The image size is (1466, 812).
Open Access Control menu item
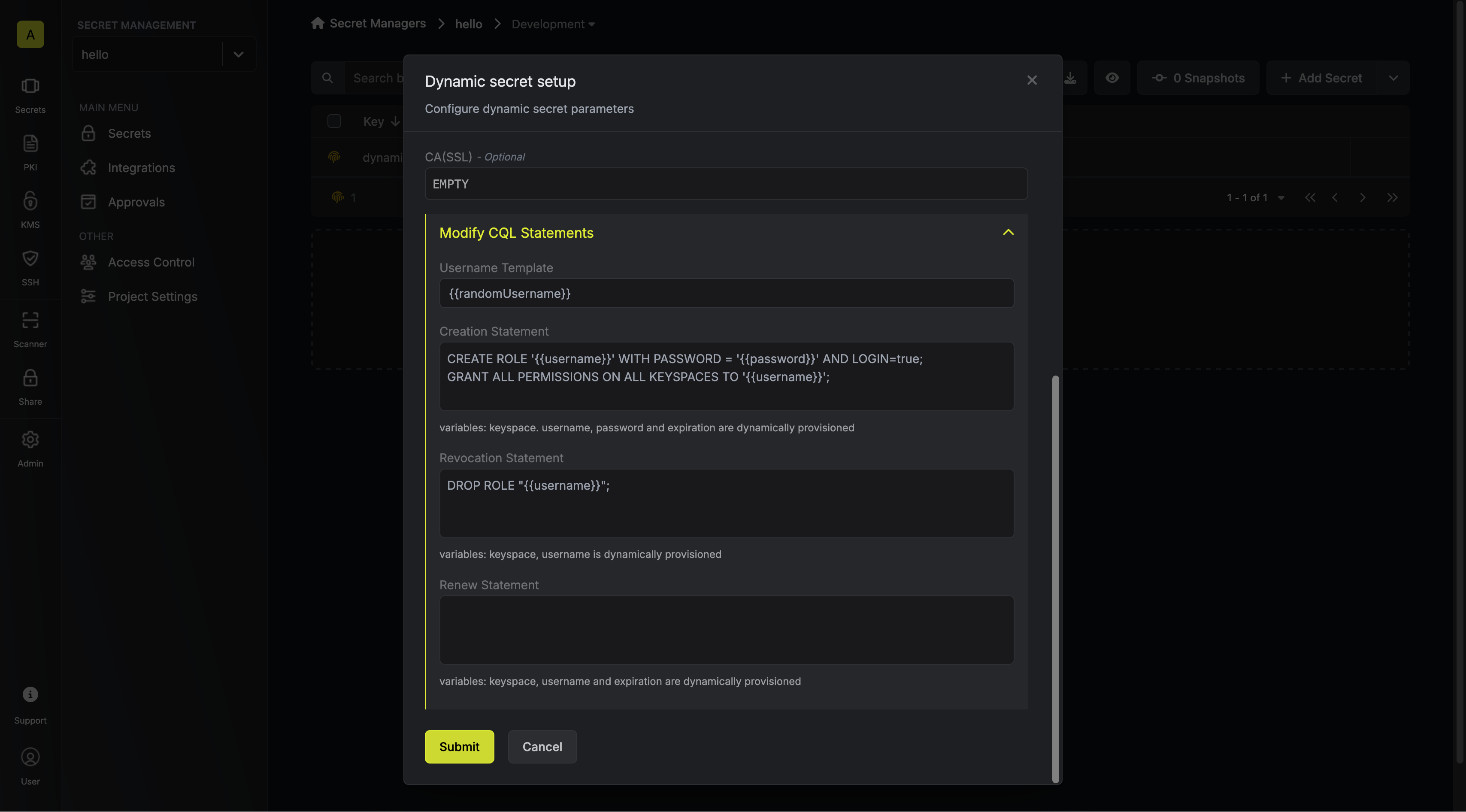click(138, 262)
